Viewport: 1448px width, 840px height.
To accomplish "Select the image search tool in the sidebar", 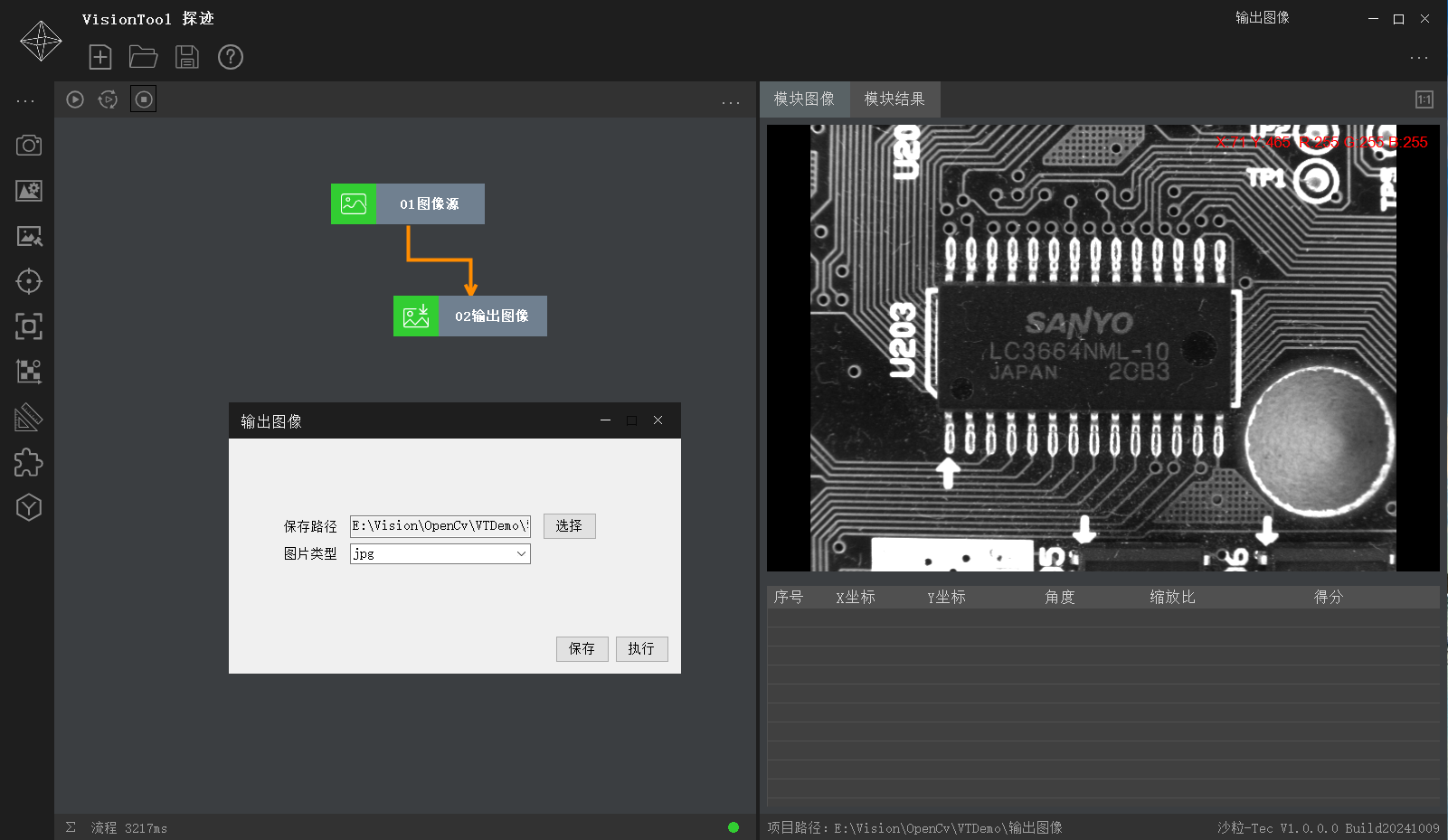I will pos(29,236).
